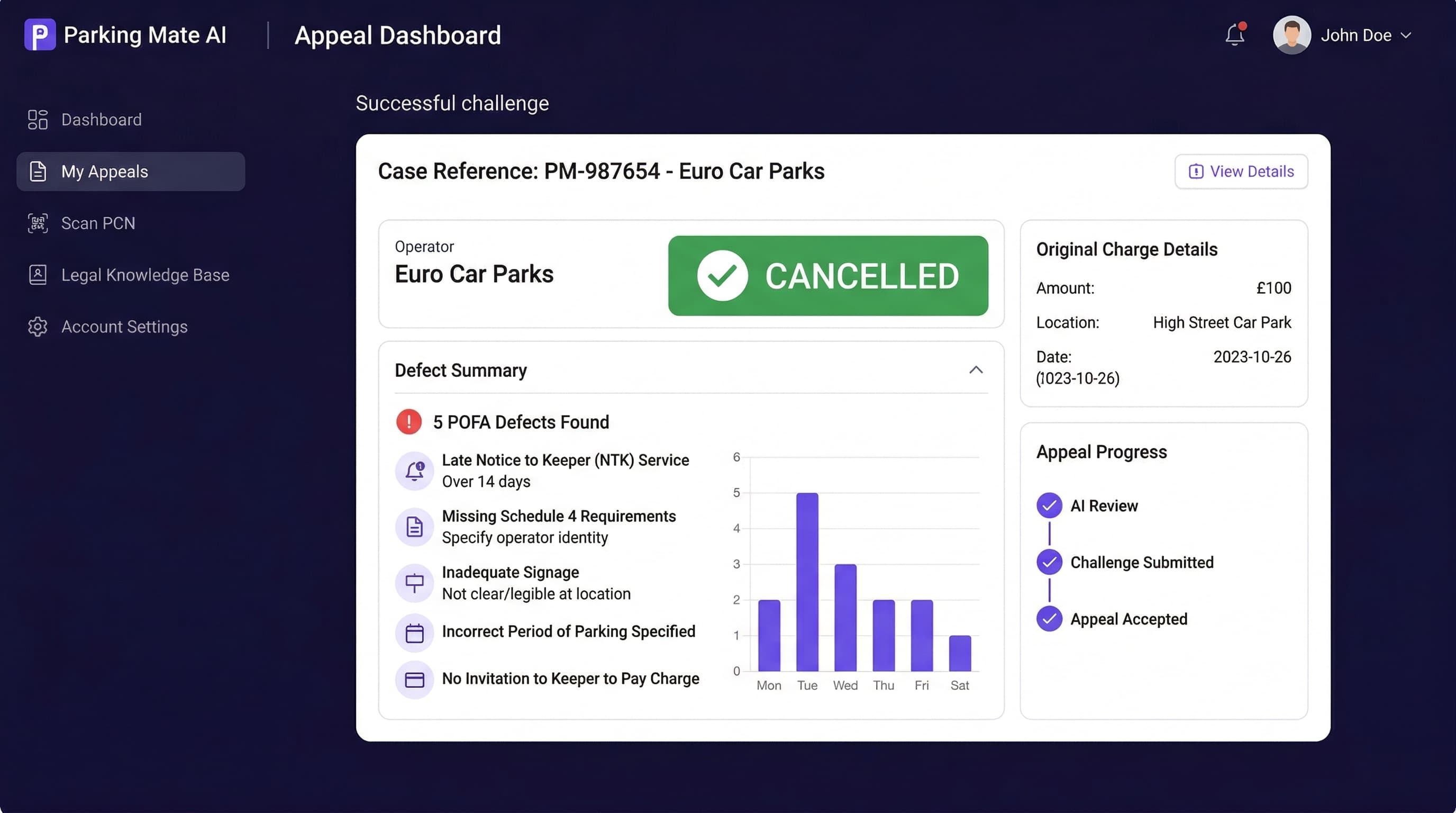Click the AI Review completed checkmark
This screenshot has height=813, width=1456.
pyautogui.click(x=1049, y=505)
